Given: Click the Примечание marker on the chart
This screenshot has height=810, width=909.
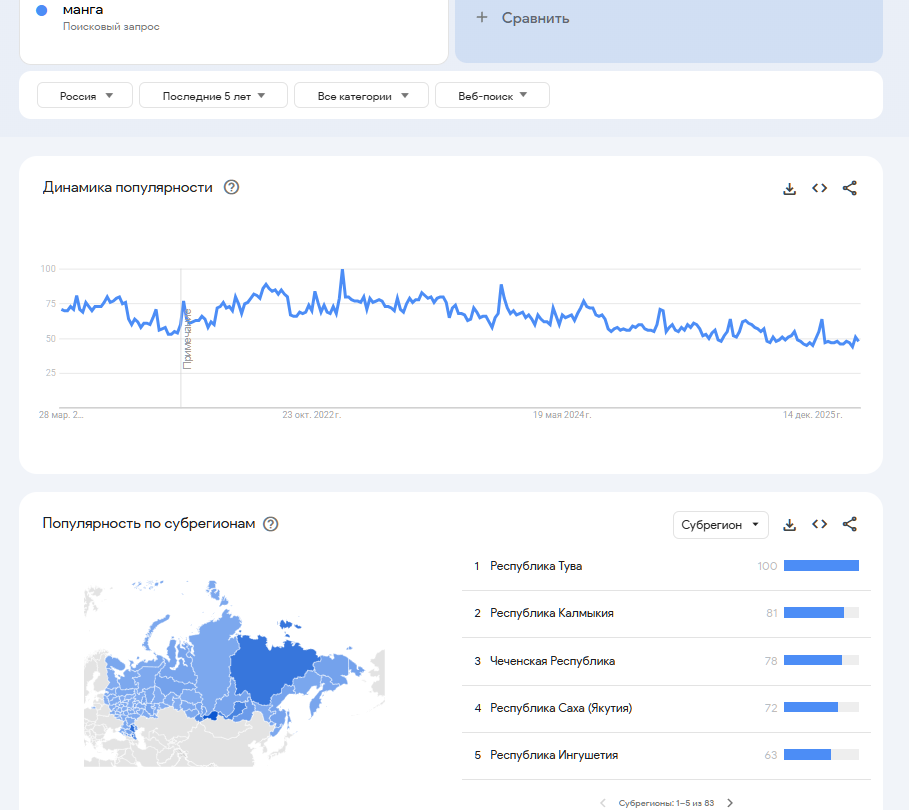Looking at the screenshot, I should pos(187,340).
